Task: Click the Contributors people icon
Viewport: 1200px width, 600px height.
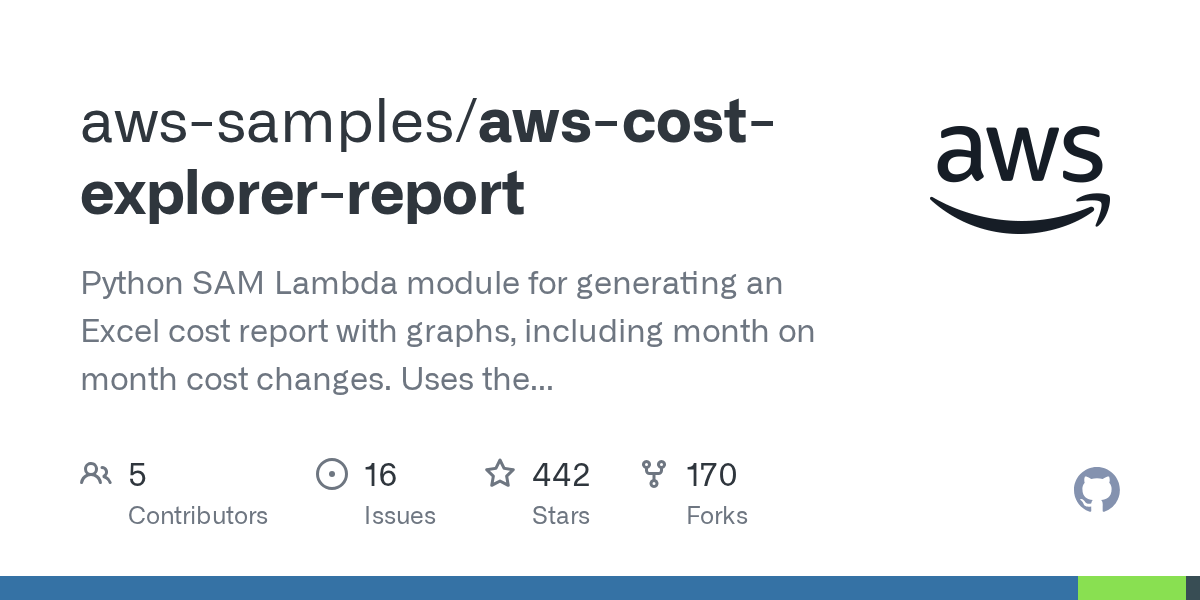Action: point(96,474)
